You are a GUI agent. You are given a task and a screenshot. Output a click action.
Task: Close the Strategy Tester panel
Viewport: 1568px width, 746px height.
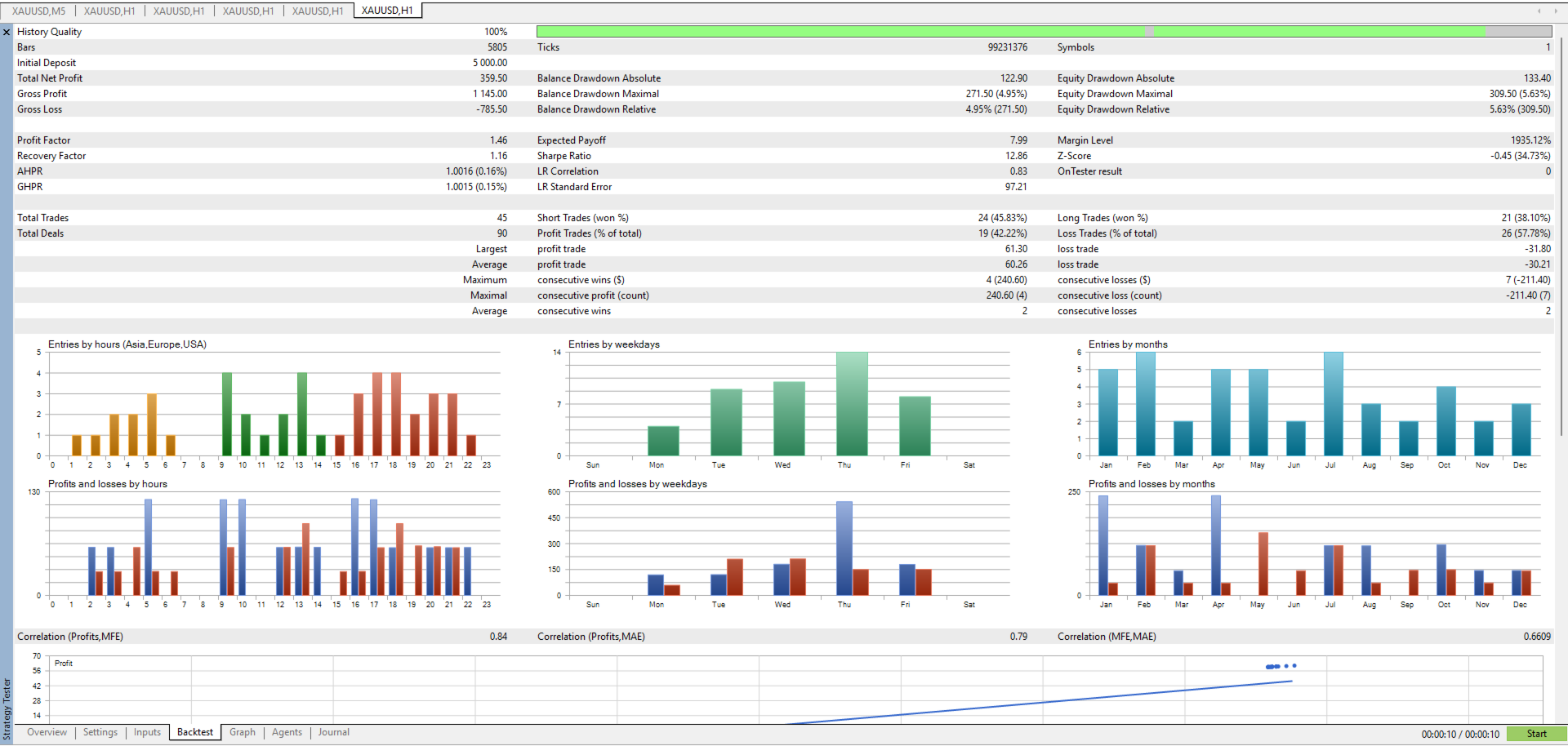pyautogui.click(x=7, y=32)
